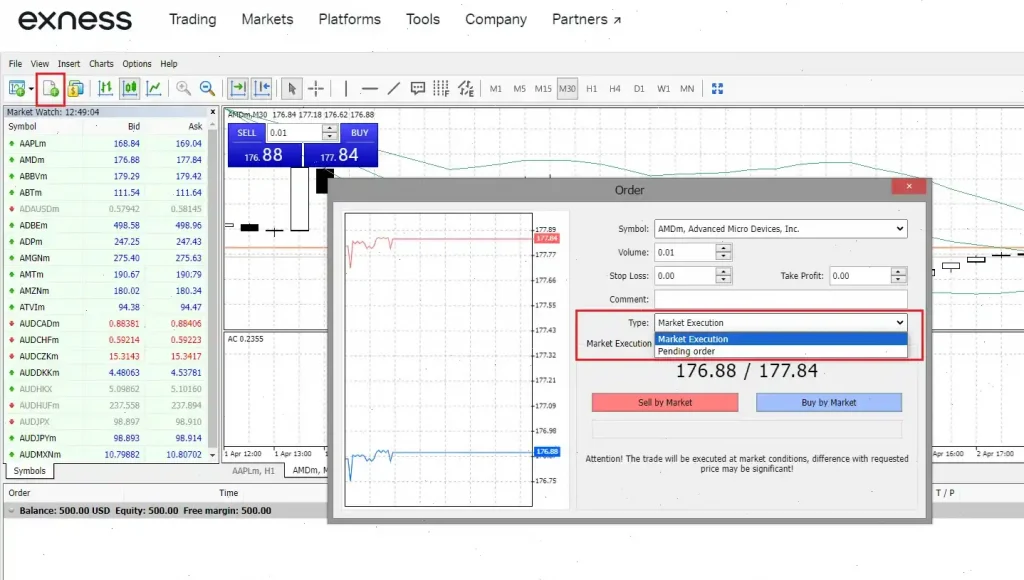The height and width of the screenshot is (580, 1024).
Task: Select the bar chart icon
Action: coord(105,88)
